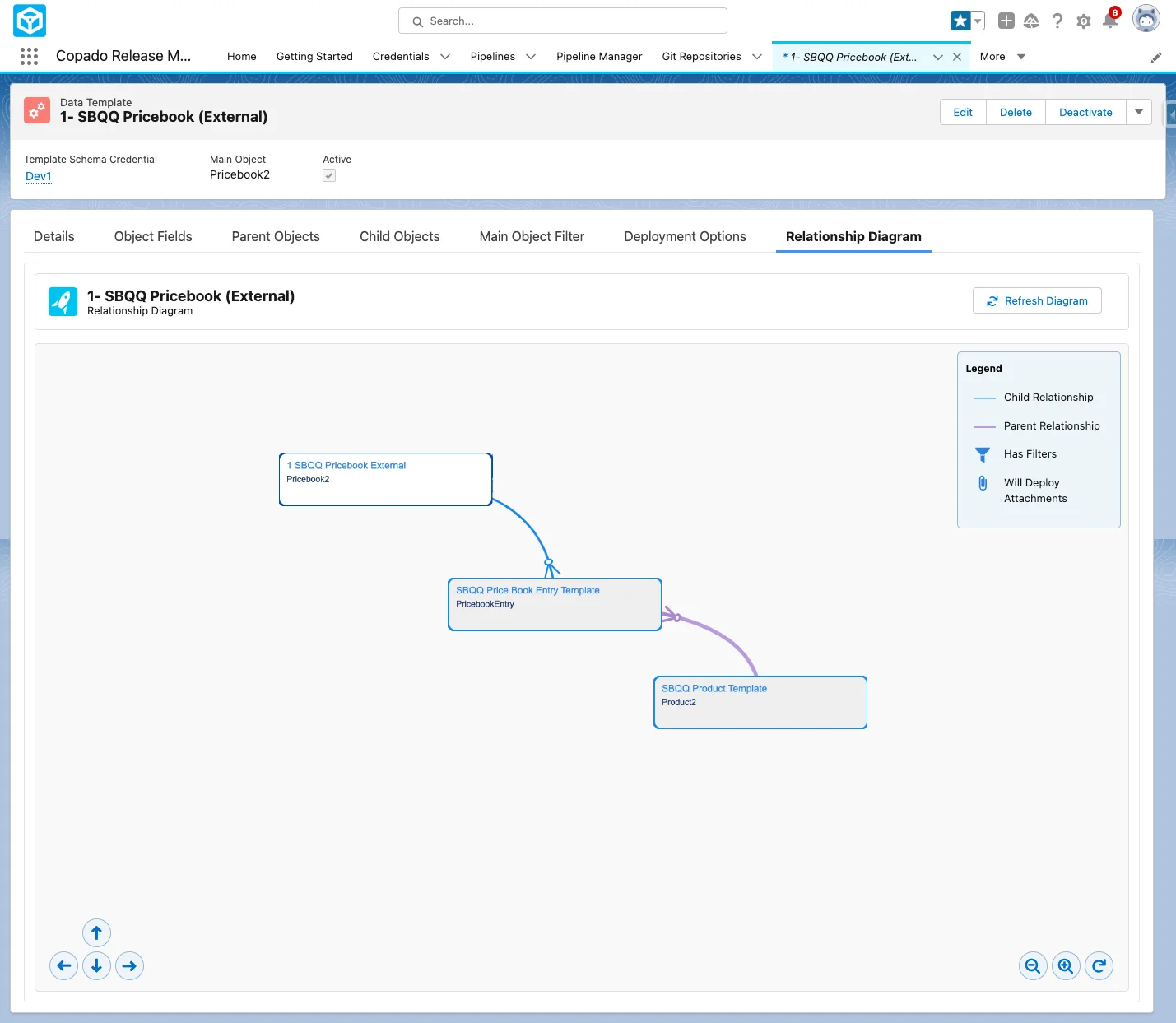This screenshot has width=1176, height=1023.
Task: Select the Refresh Diagram icon button
Action: tap(992, 300)
